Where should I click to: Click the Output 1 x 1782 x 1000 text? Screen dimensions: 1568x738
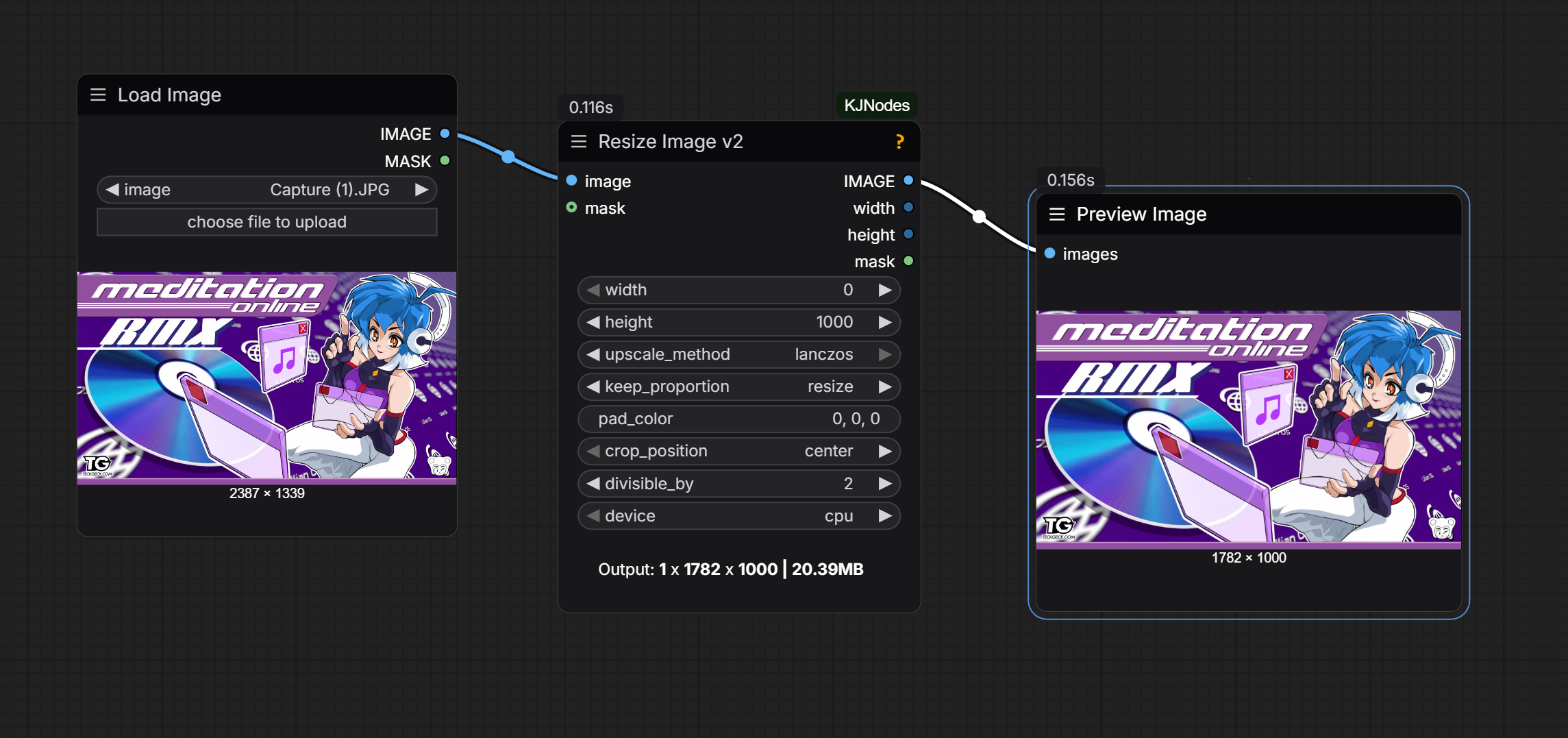click(x=731, y=569)
